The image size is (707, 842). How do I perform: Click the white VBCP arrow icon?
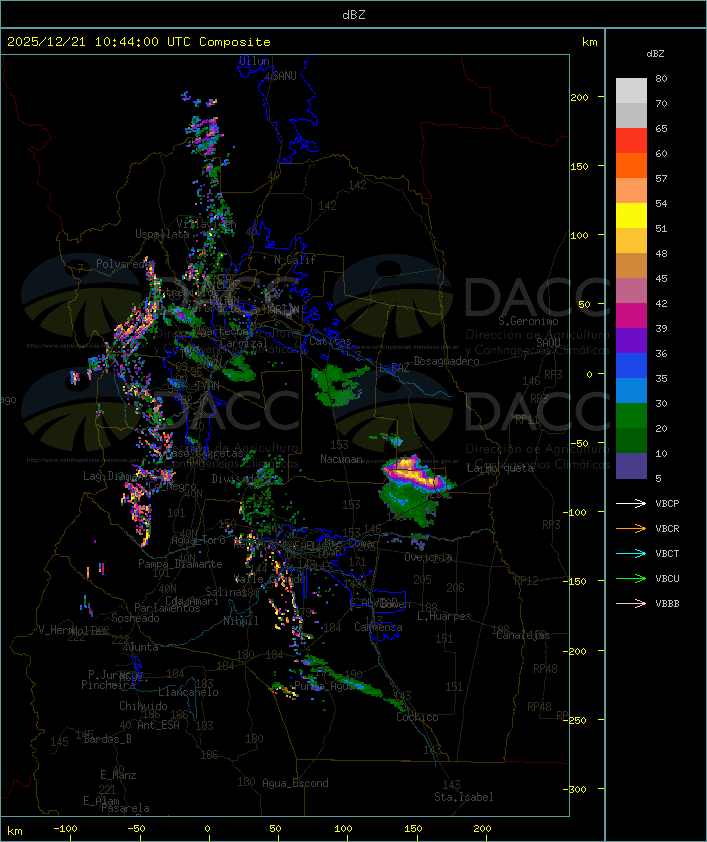[631, 503]
